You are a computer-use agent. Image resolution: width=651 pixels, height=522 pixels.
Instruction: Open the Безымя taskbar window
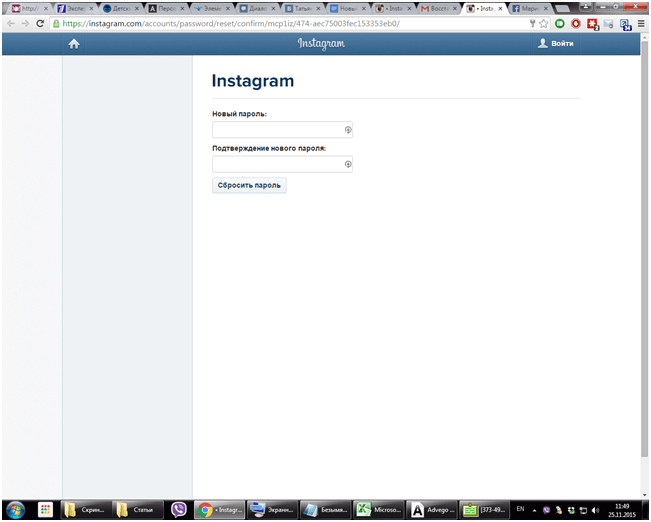325,510
